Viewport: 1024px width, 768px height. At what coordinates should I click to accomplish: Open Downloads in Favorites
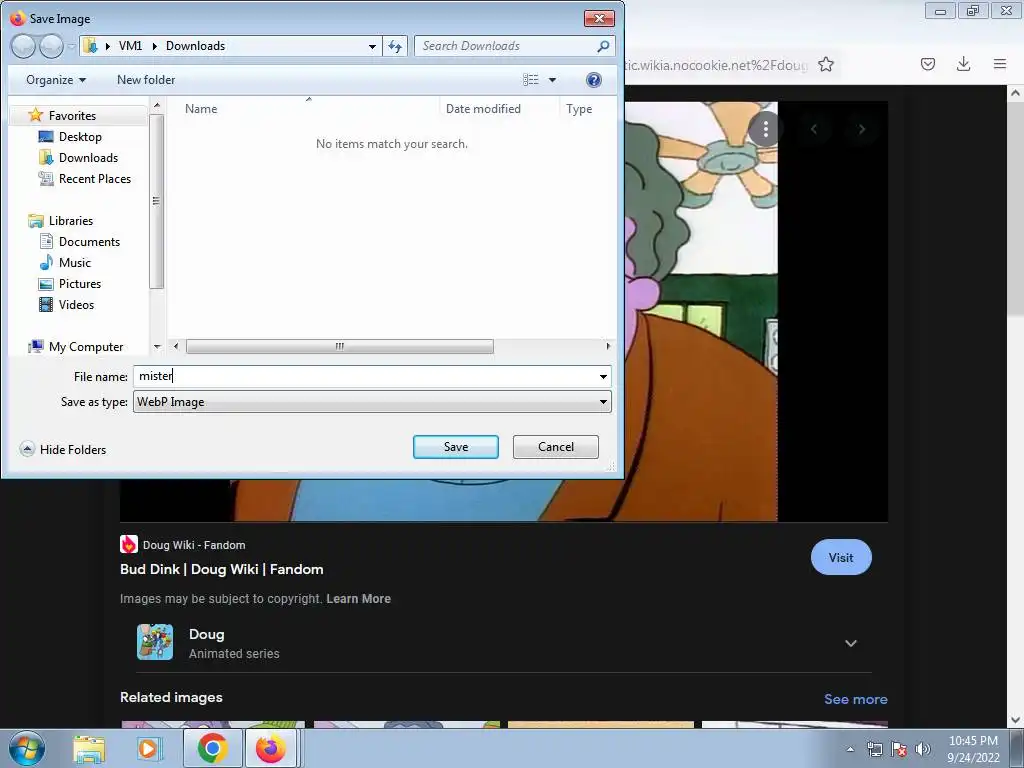(x=88, y=157)
